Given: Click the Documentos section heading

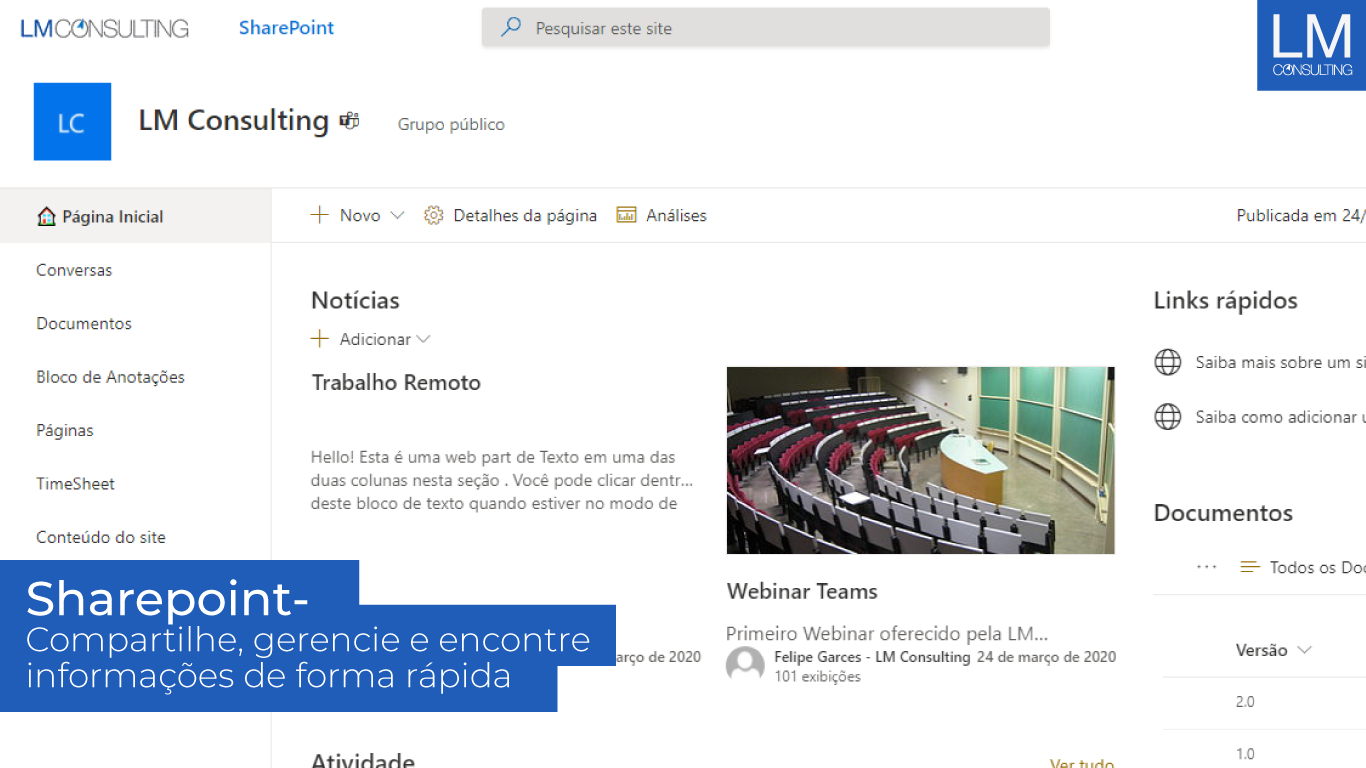Looking at the screenshot, I should click(x=1223, y=513).
